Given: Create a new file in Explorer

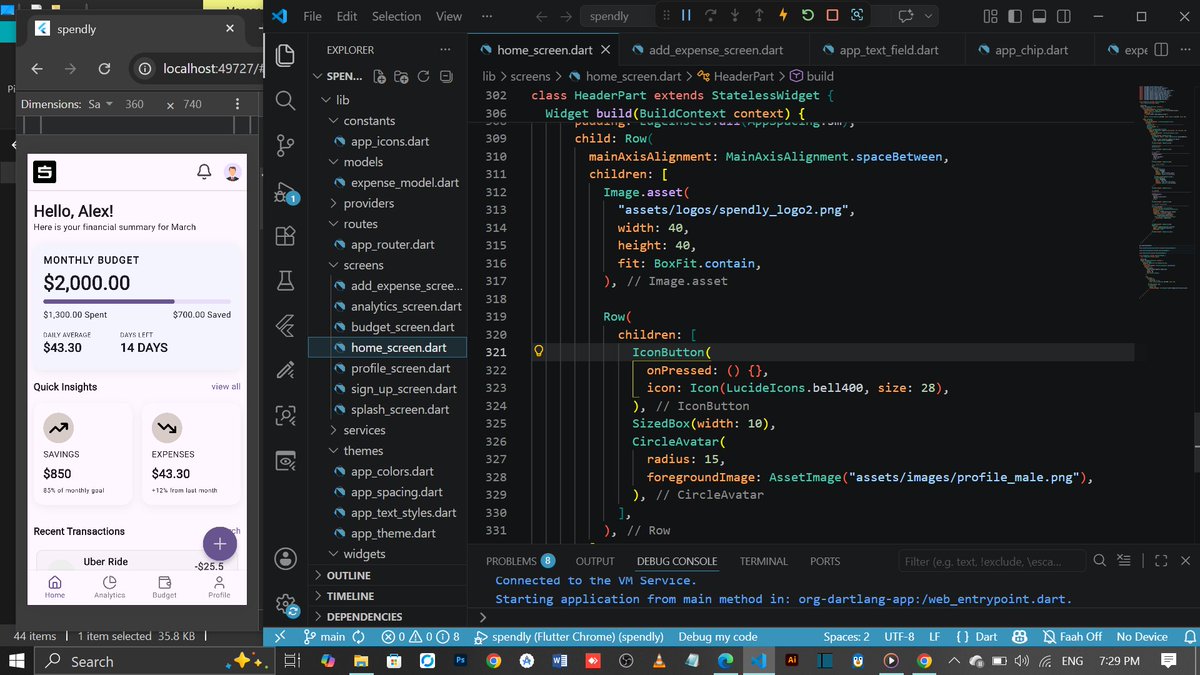Looking at the screenshot, I should click(380, 76).
